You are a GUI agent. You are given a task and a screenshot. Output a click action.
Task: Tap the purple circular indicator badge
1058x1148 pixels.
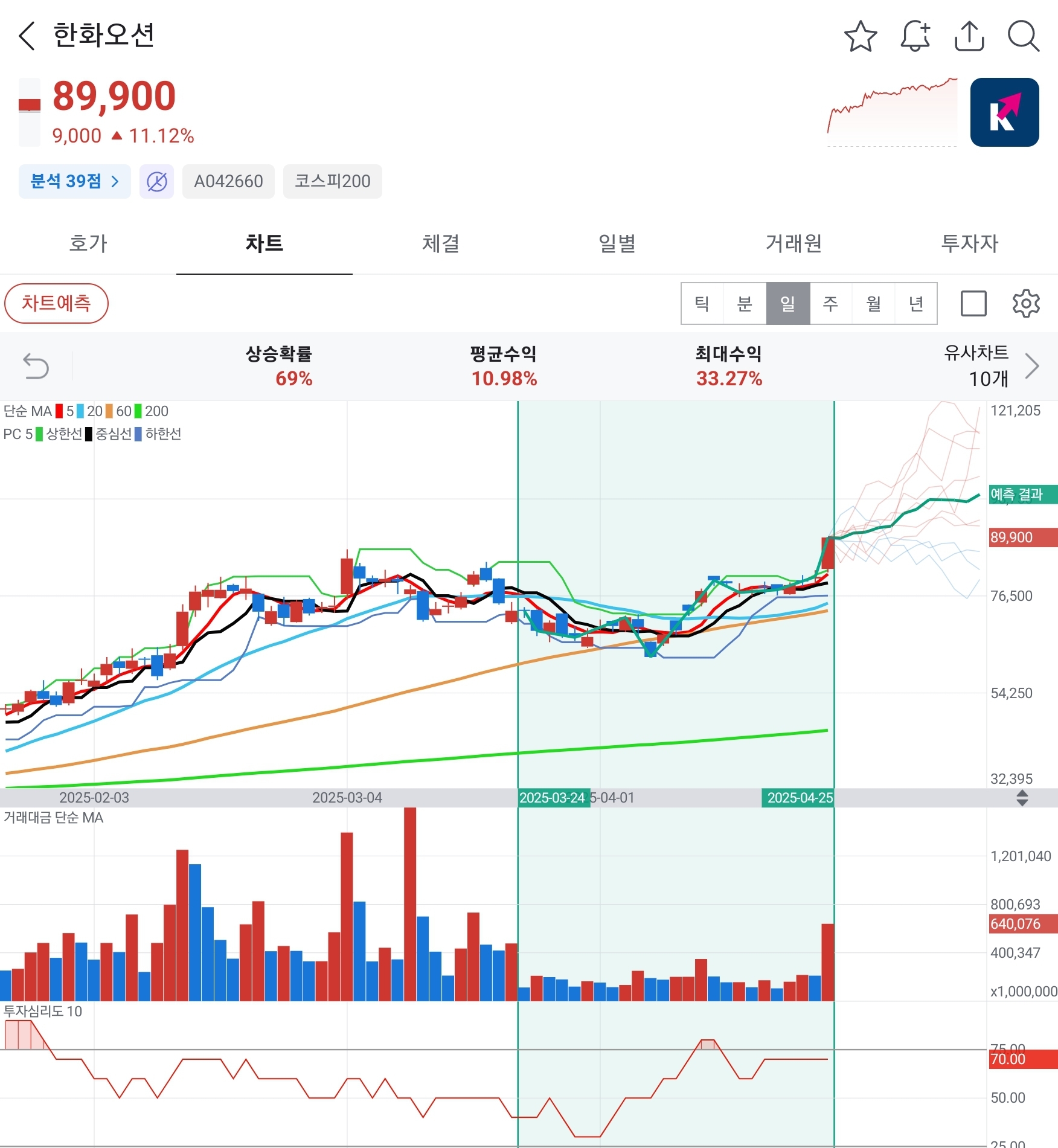point(156,181)
